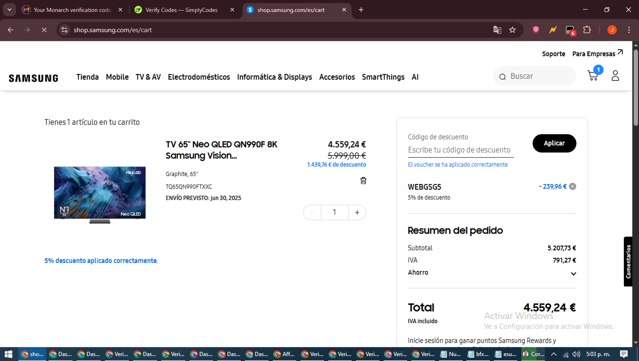639x361 pixels.
Task: Go back to the previous page
Action: (11, 30)
